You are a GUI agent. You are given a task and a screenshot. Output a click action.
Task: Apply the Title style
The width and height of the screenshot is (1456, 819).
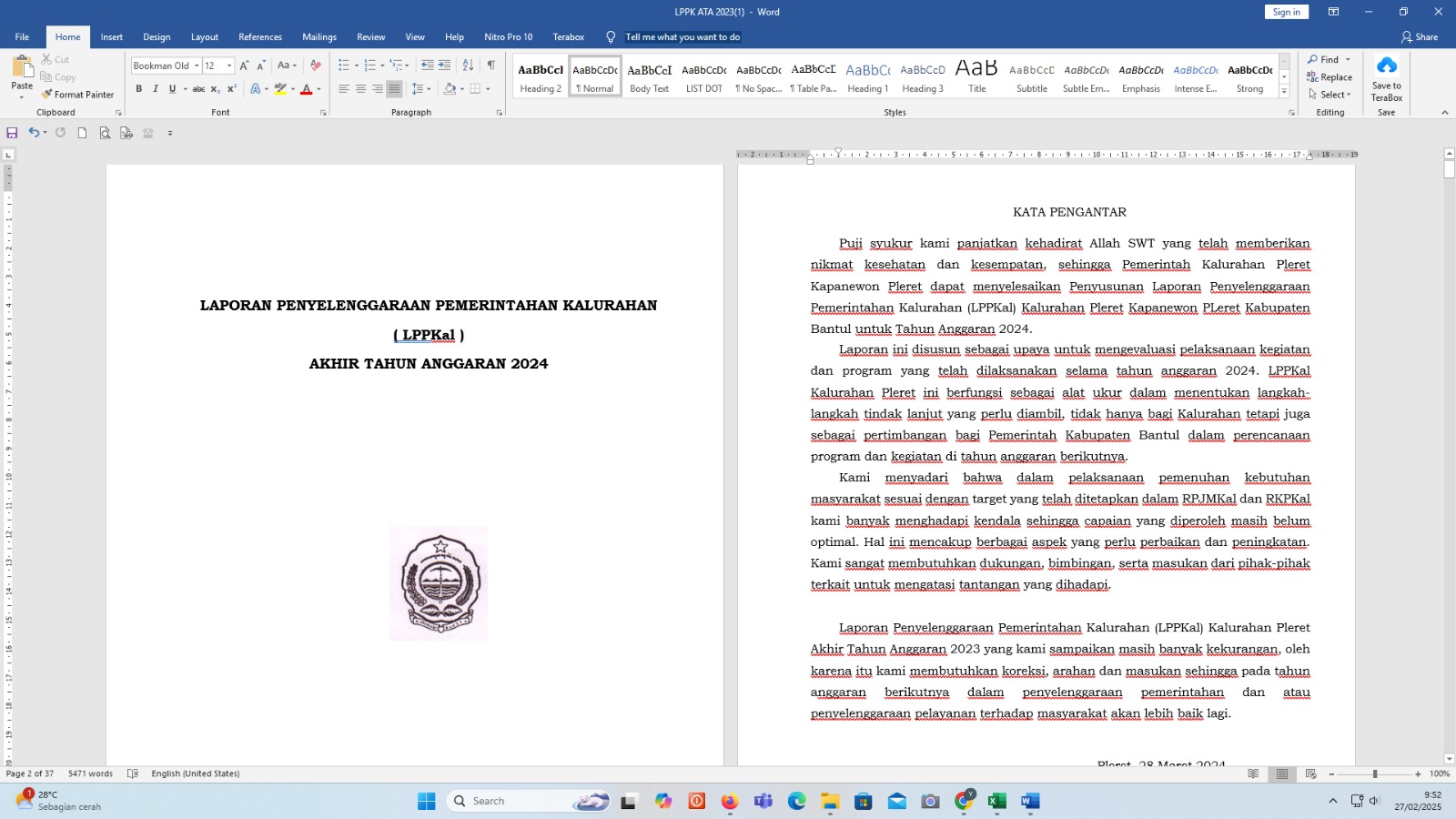(976, 76)
